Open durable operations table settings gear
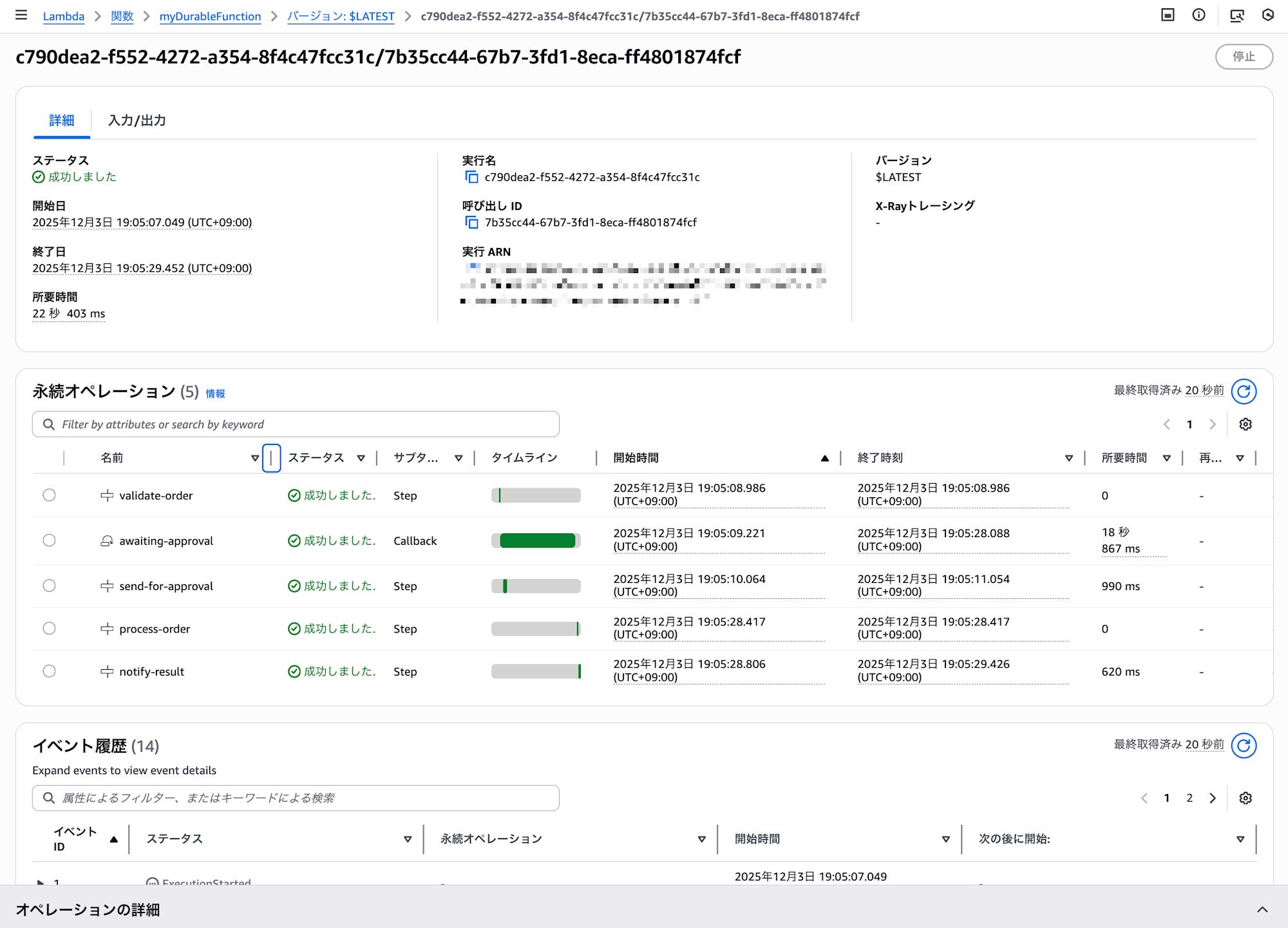 [x=1245, y=424]
